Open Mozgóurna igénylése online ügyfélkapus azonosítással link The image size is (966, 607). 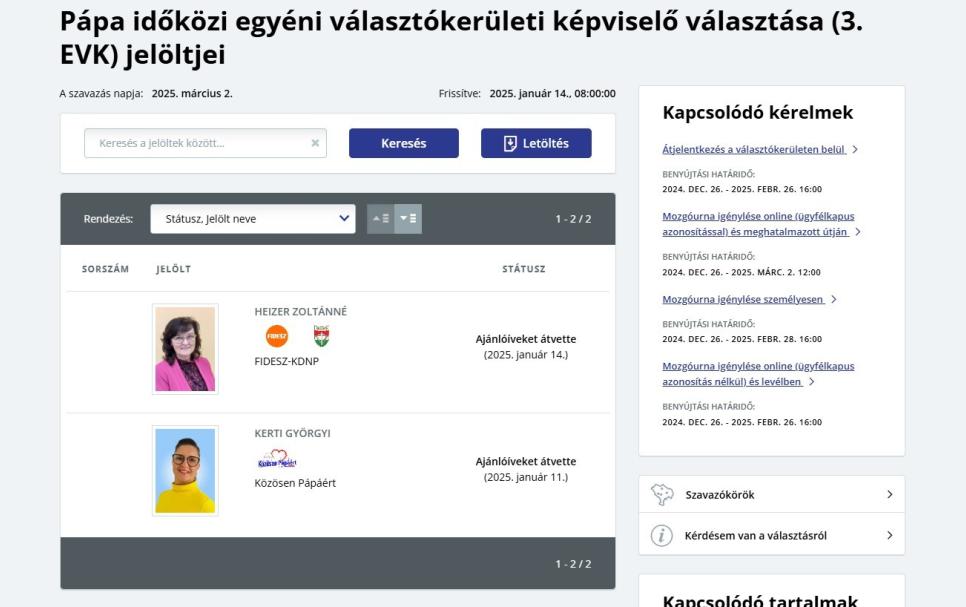758,224
